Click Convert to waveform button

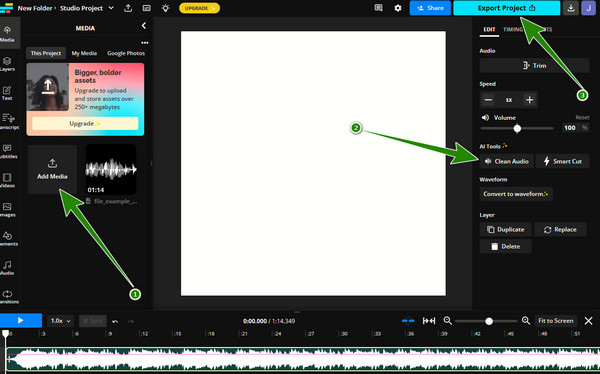[516, 194]
